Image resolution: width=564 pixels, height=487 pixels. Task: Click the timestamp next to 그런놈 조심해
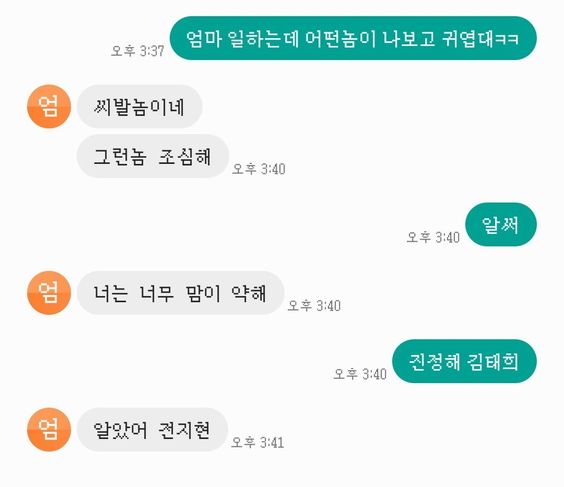tap(259, 169)
